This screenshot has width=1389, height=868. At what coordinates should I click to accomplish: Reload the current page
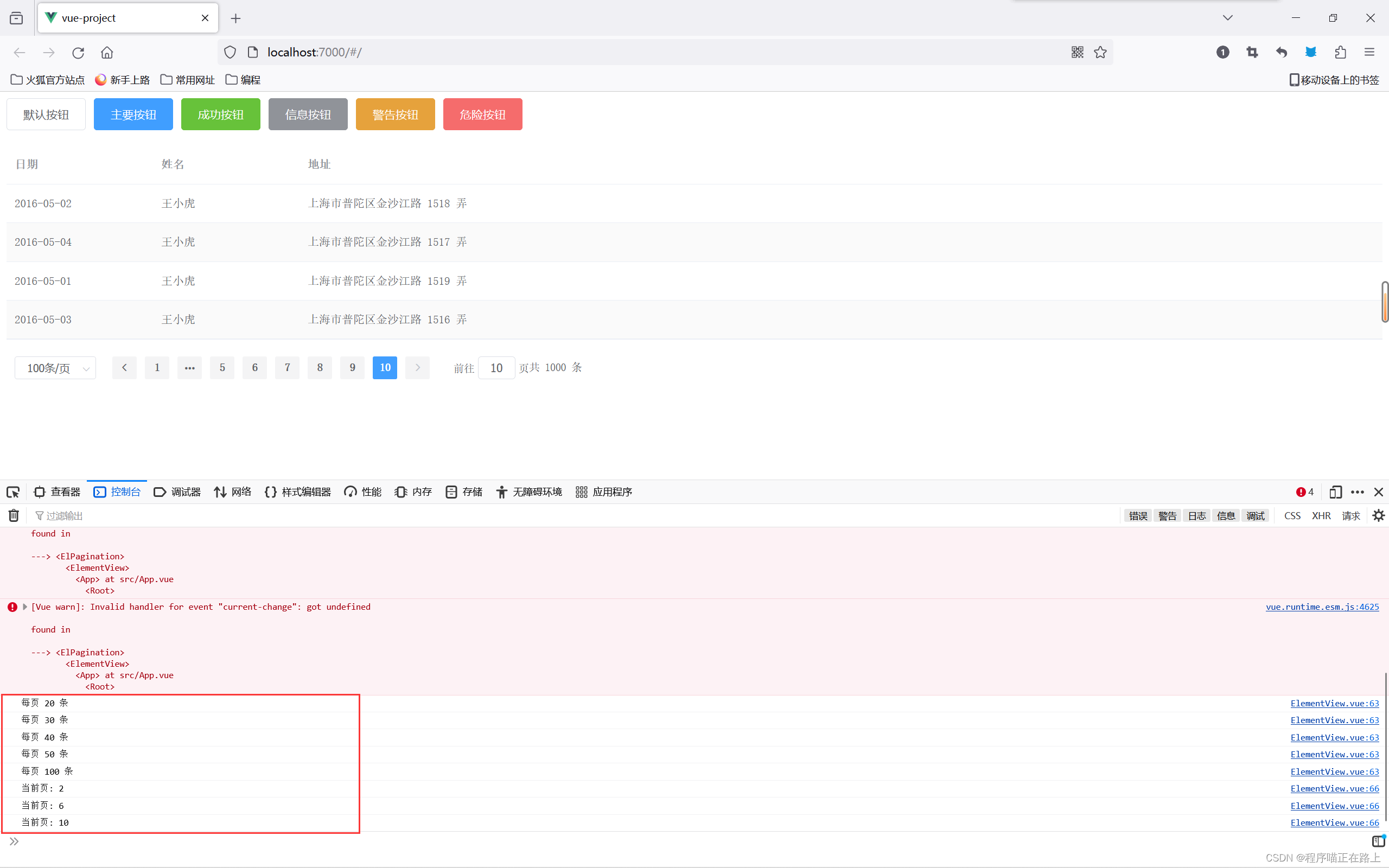(78, 53)
